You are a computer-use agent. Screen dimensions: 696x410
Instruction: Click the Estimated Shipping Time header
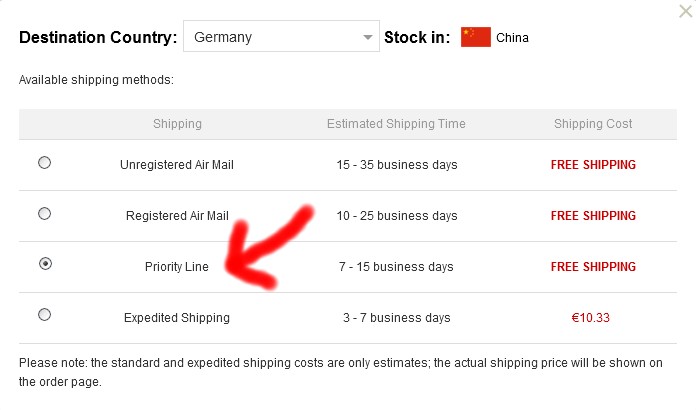pyautogui.click(x=396, y=124)
